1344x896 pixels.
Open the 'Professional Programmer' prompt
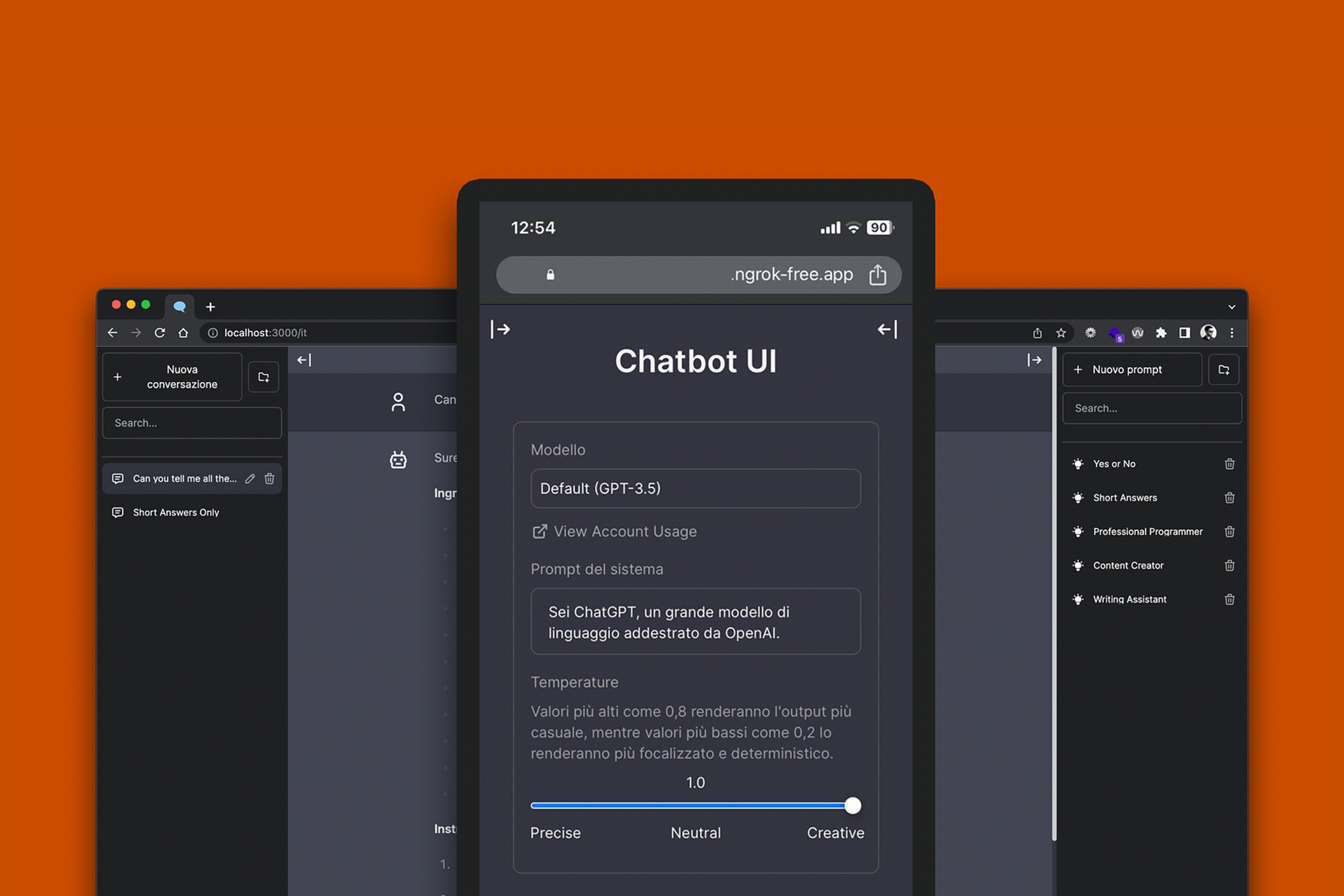click(x=1147, y=532)
